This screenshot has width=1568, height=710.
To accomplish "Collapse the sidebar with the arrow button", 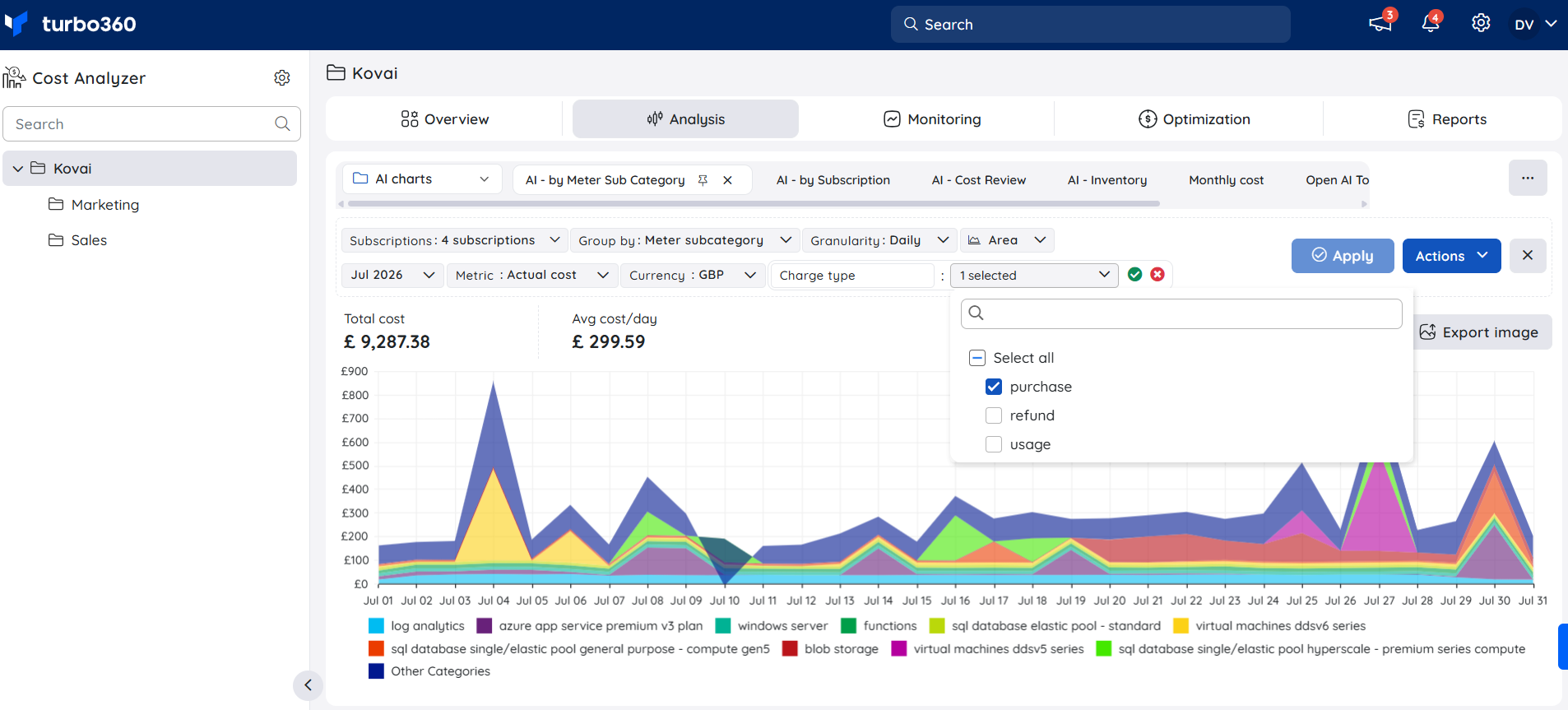I will point(308,685).
